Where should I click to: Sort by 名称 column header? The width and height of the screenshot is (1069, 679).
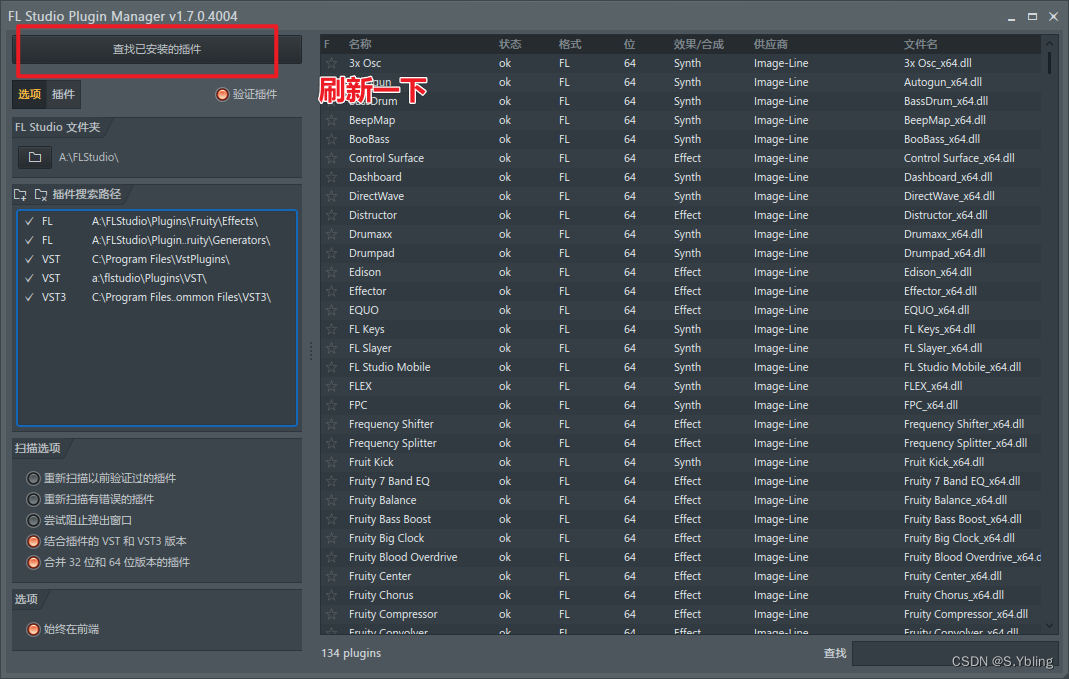[359, 44]
